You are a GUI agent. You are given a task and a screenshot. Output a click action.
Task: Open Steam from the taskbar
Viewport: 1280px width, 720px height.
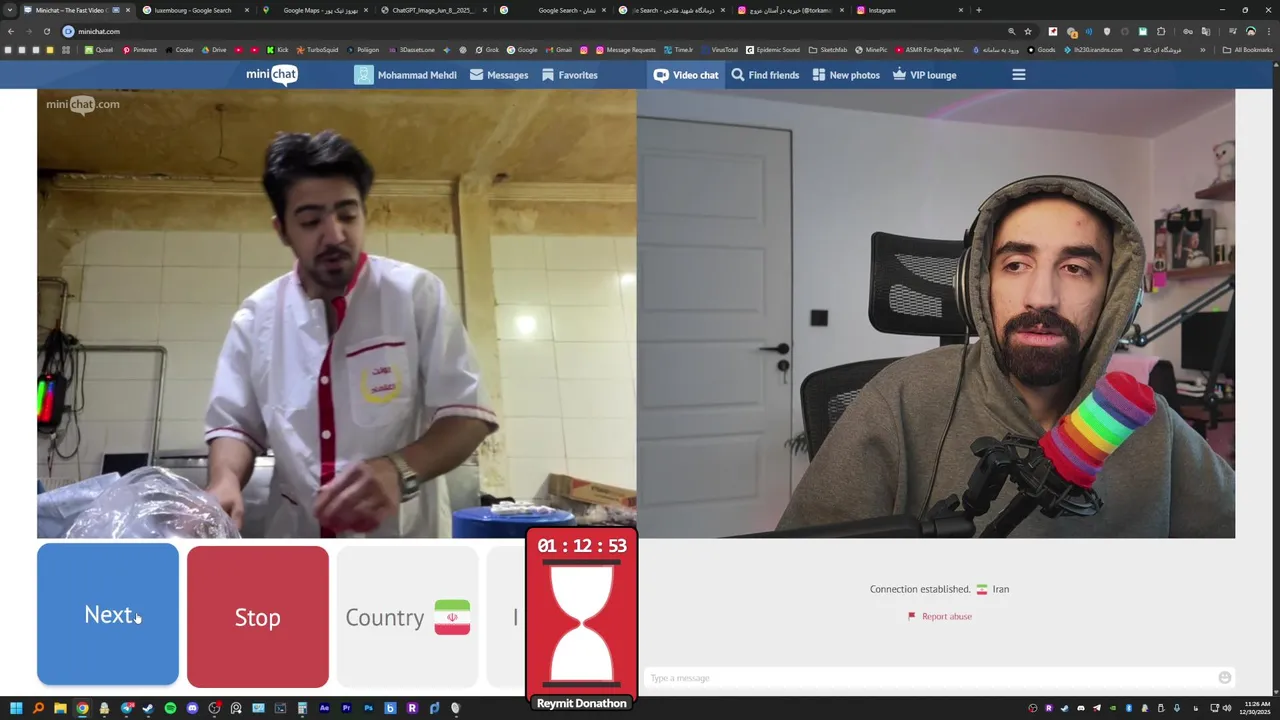[148, 708]
